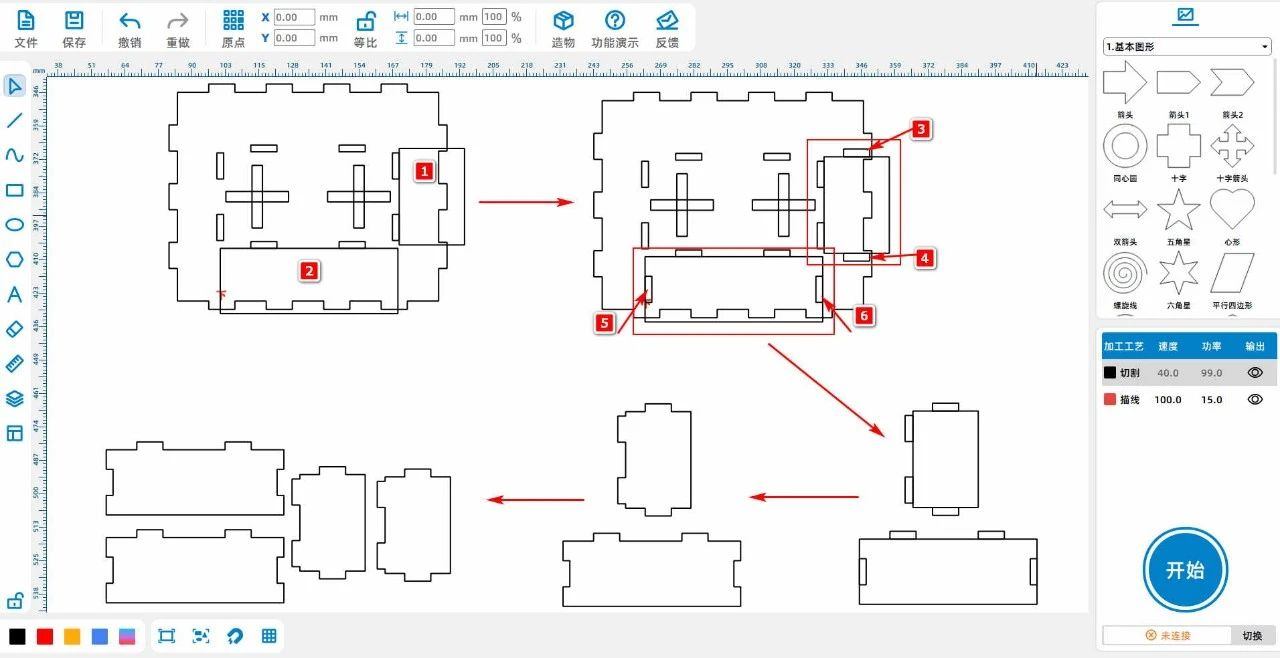The image size is (1280, 658).
Task: Toggle output visibility for 描线 layer
Action: point(1255,399)
